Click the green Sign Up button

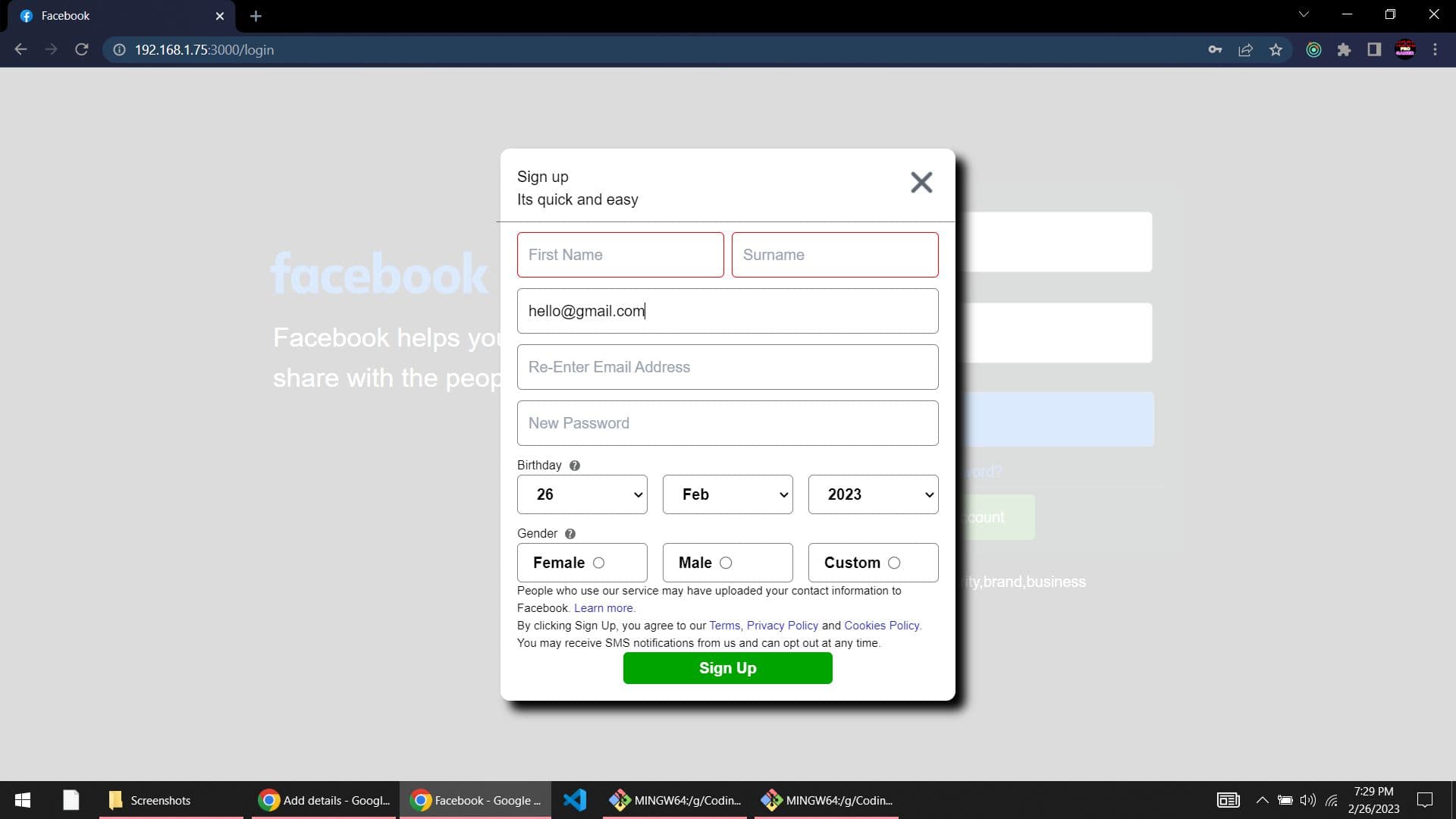(x=728, y=668)
